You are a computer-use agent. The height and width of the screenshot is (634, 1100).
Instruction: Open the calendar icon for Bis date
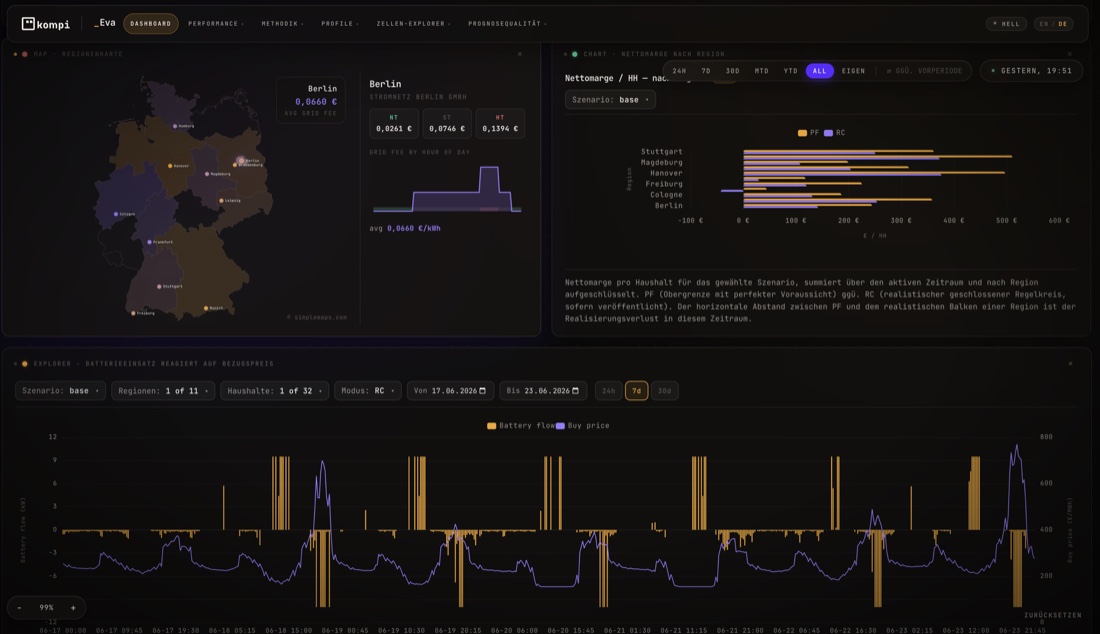575,391
